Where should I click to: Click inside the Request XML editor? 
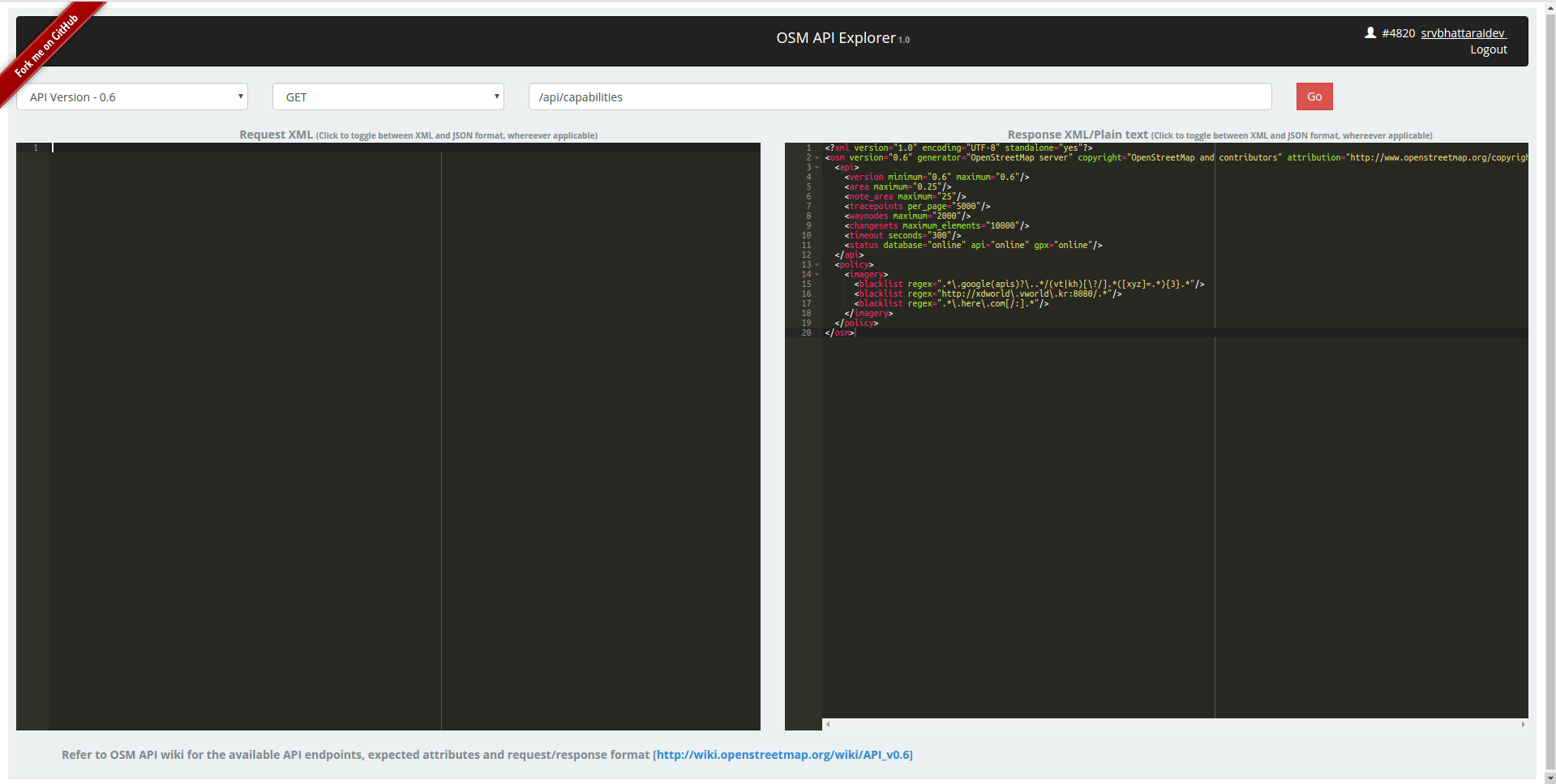tap(405, 438)
